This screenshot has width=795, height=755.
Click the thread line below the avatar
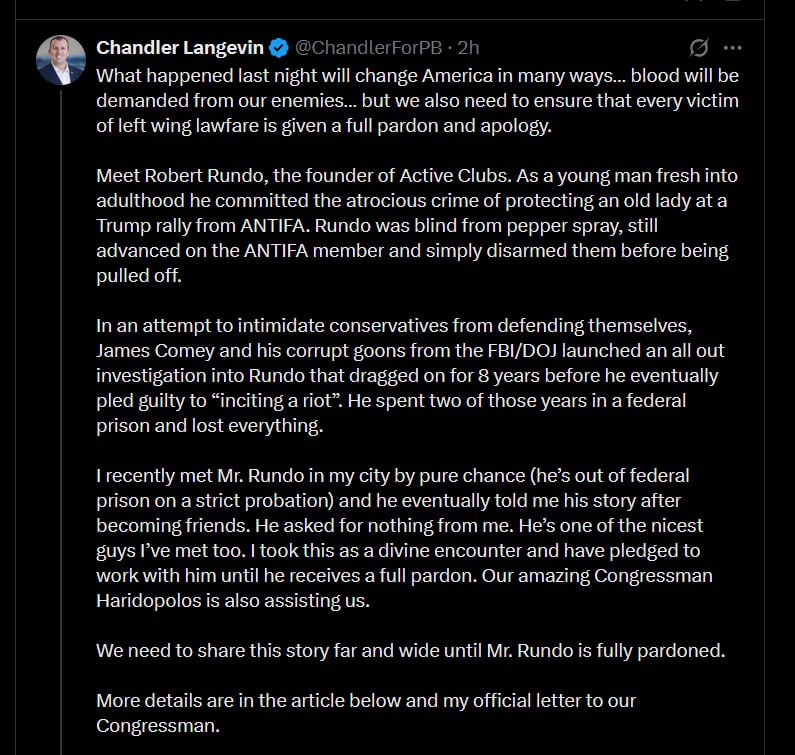61,400
